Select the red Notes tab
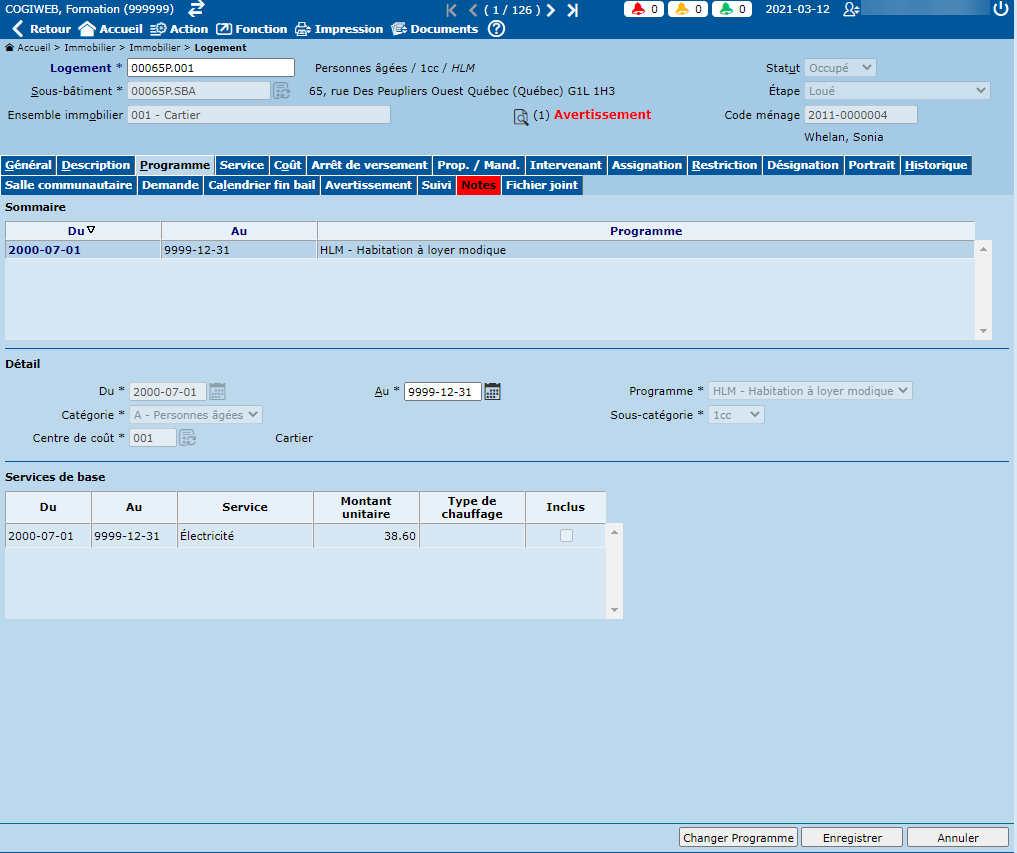 (479, 185)
